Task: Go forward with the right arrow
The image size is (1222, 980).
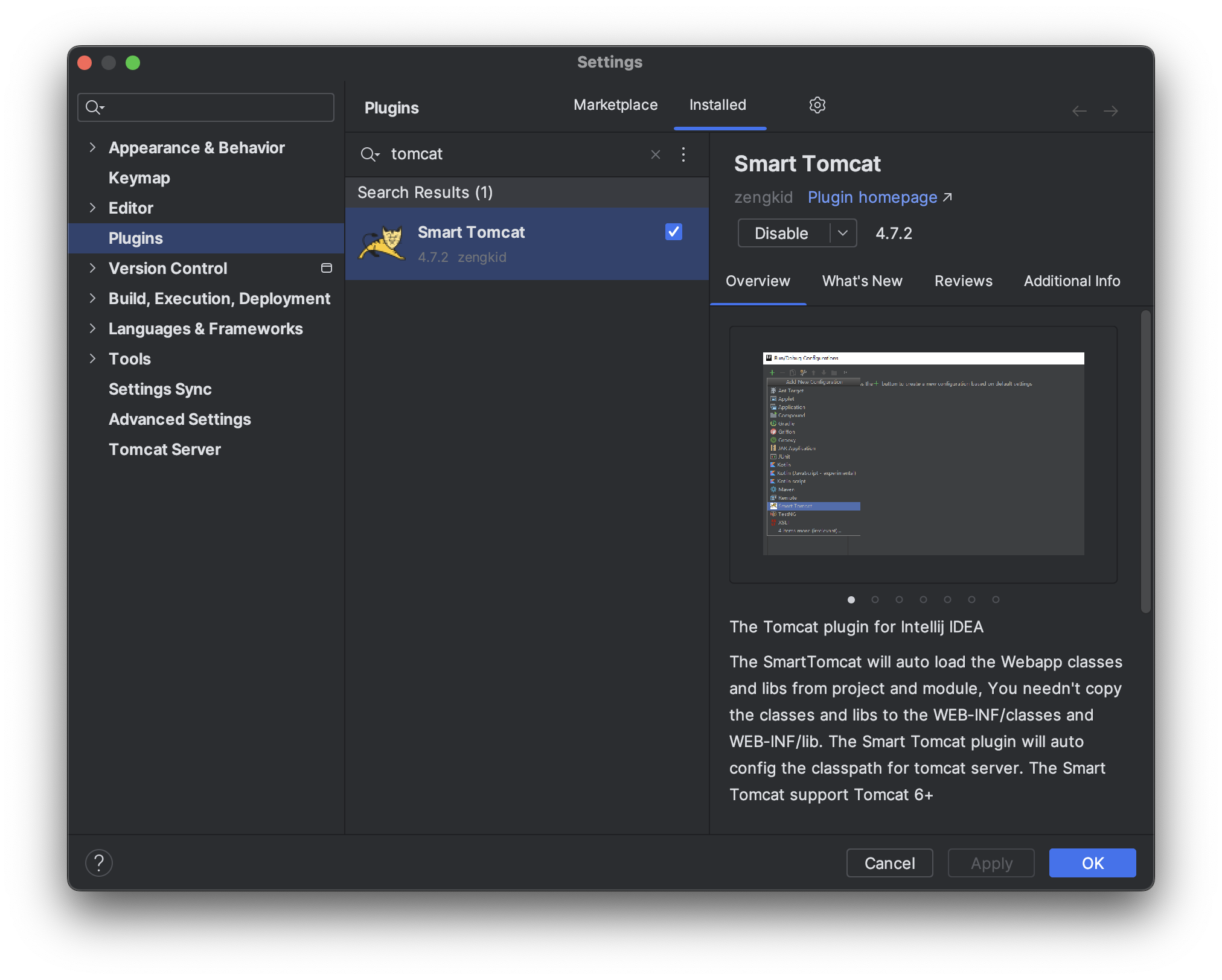Action: [1111, 111]
